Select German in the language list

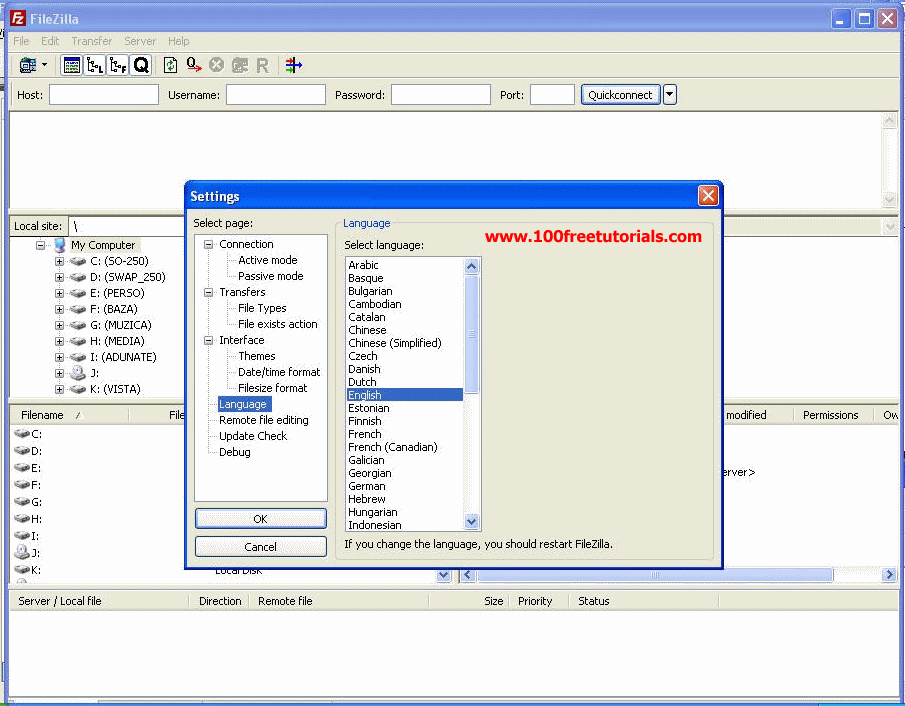367,486
